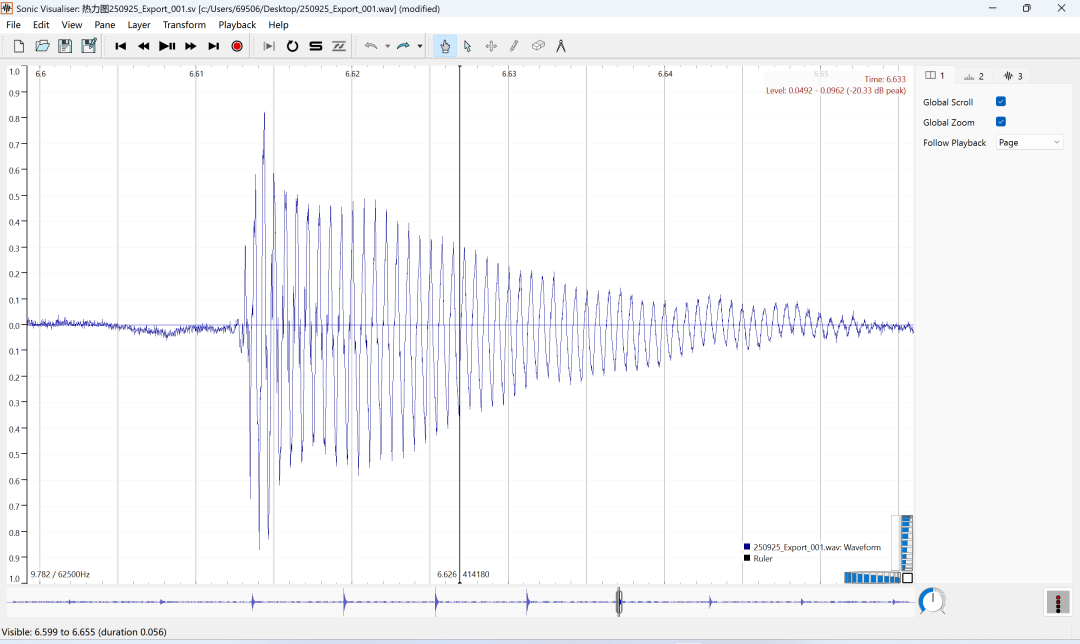Screen dimensions: 1080x644
Task: Toggle Solo current pane playback
Action: tap(315, 46)
